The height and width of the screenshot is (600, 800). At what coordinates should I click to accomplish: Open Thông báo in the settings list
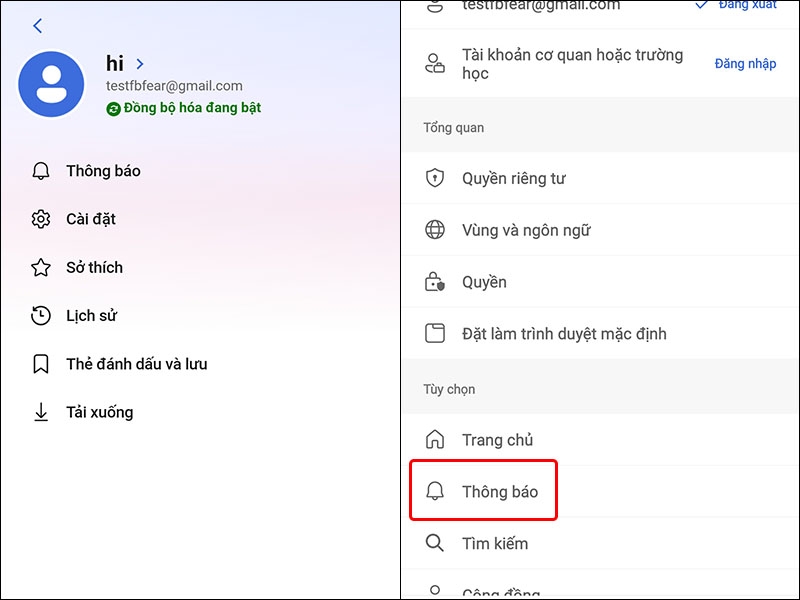(500, 491)
